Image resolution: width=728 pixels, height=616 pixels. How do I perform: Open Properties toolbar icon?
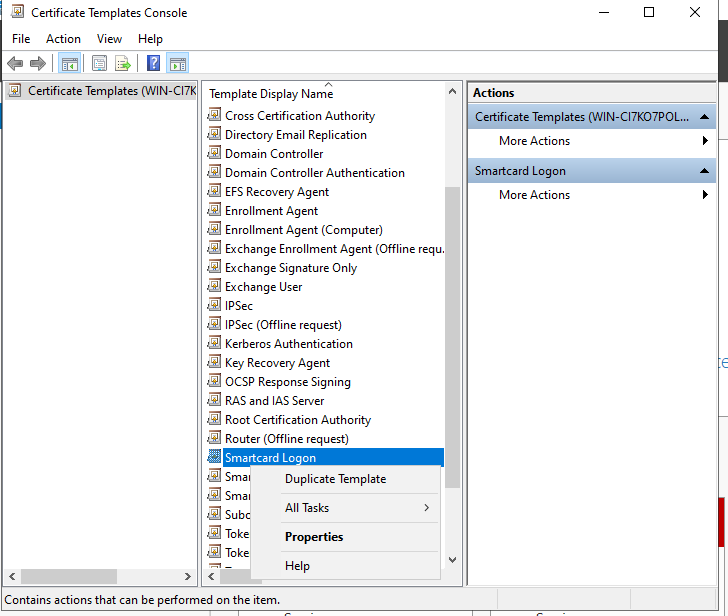99,63
